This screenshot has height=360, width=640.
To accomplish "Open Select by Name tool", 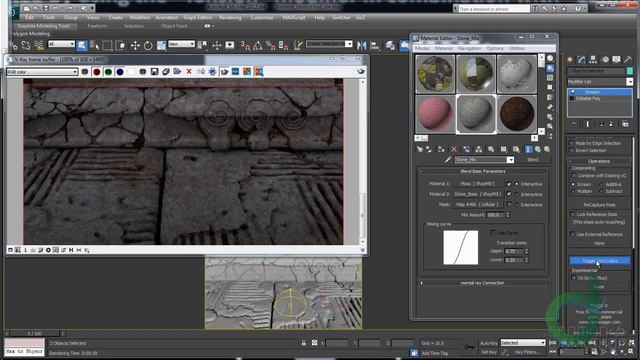I will 95,45.
